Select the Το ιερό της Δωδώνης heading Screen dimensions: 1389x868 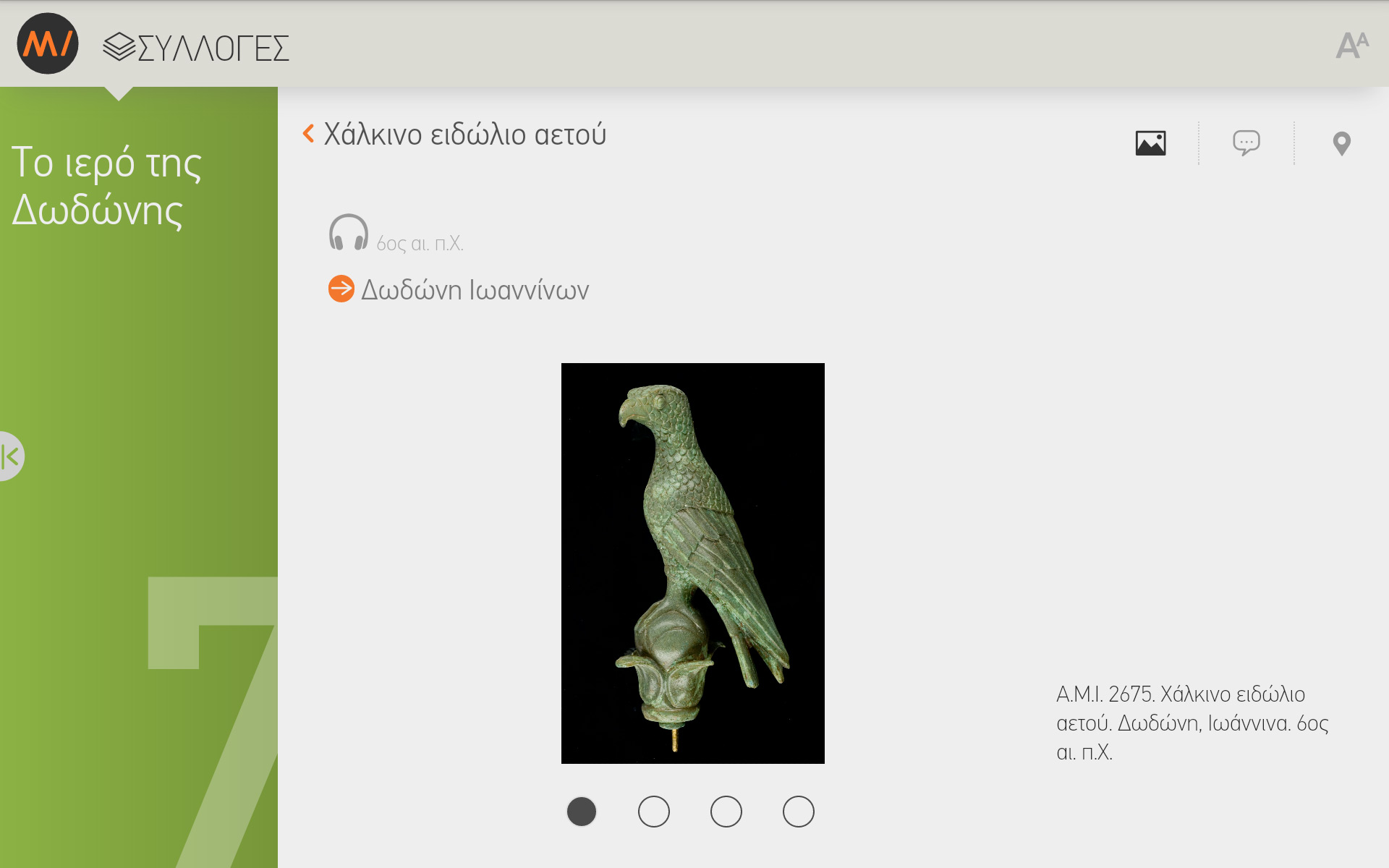coord(106,186)
